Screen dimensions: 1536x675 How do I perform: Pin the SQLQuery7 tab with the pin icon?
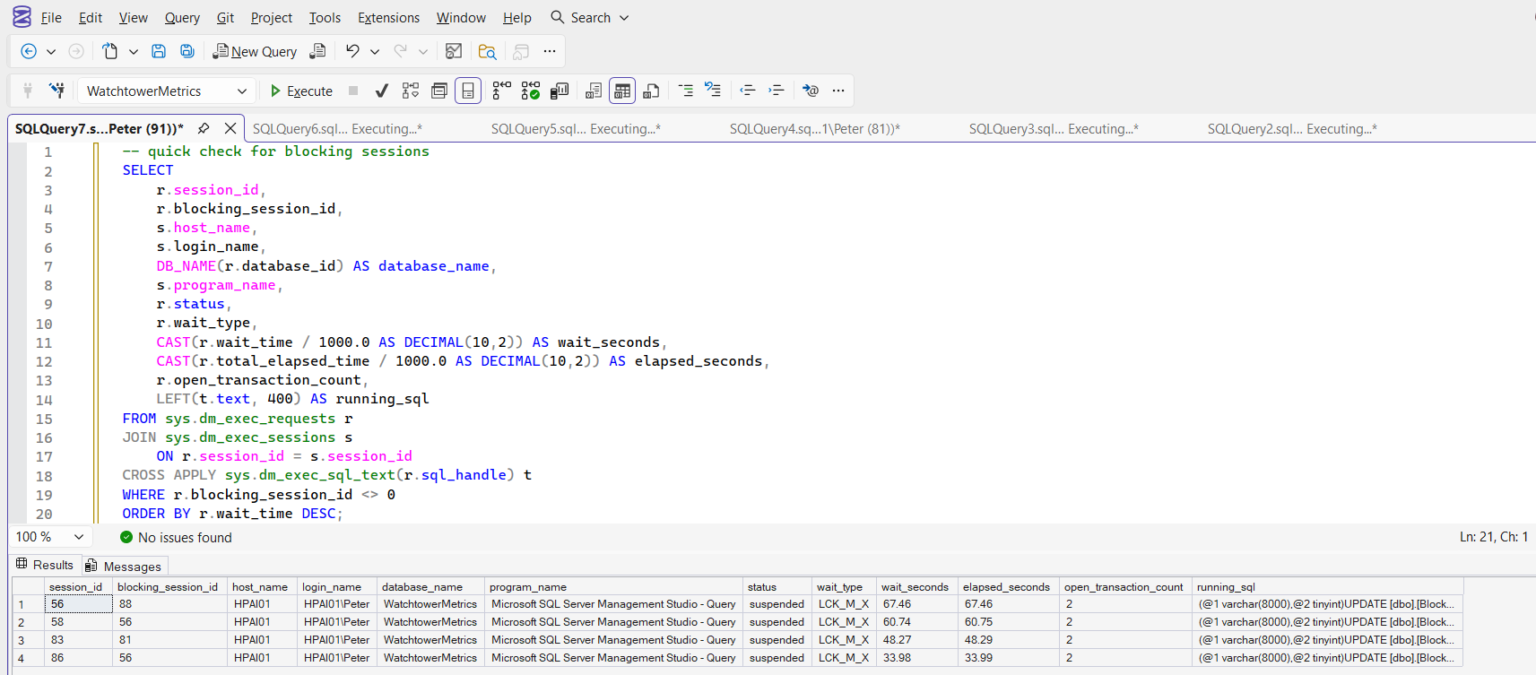point(203,129)
